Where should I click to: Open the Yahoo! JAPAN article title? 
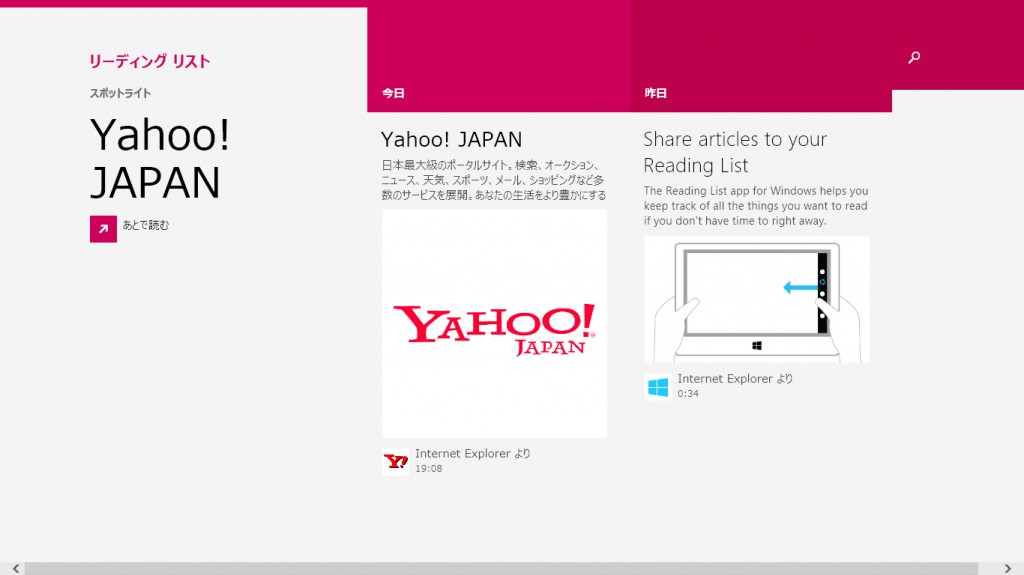(451, 139)
